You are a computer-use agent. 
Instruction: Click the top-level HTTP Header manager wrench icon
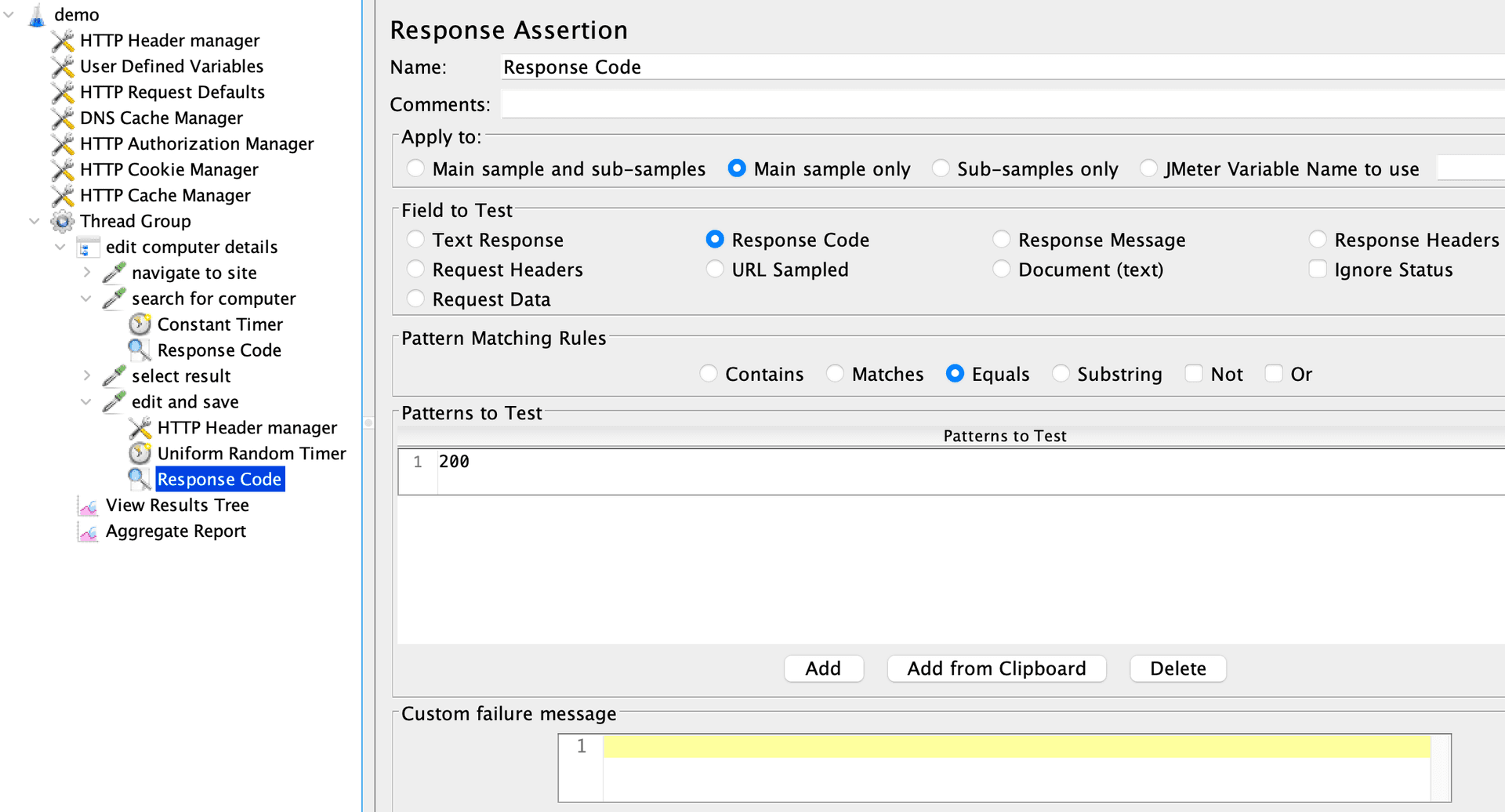click(63, 41)
